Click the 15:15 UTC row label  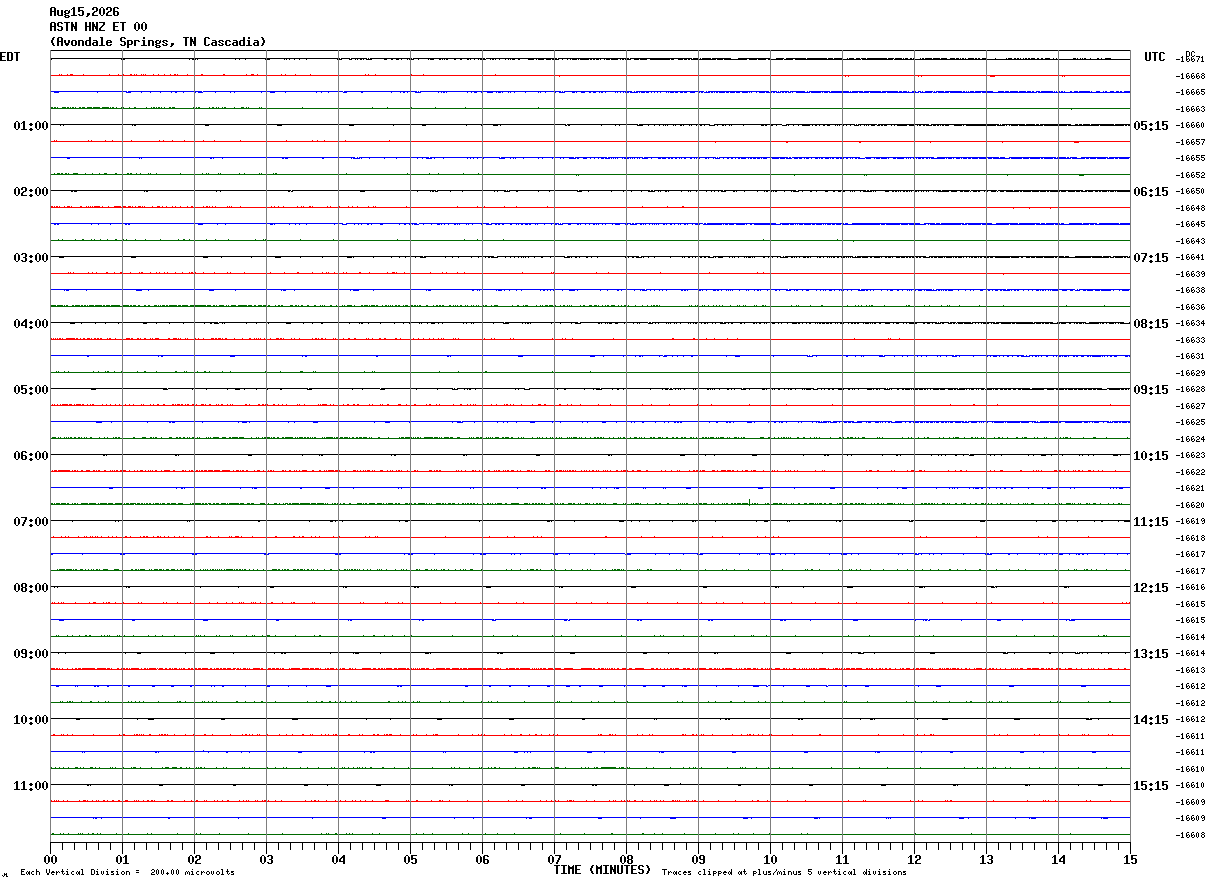(1150, 786)
